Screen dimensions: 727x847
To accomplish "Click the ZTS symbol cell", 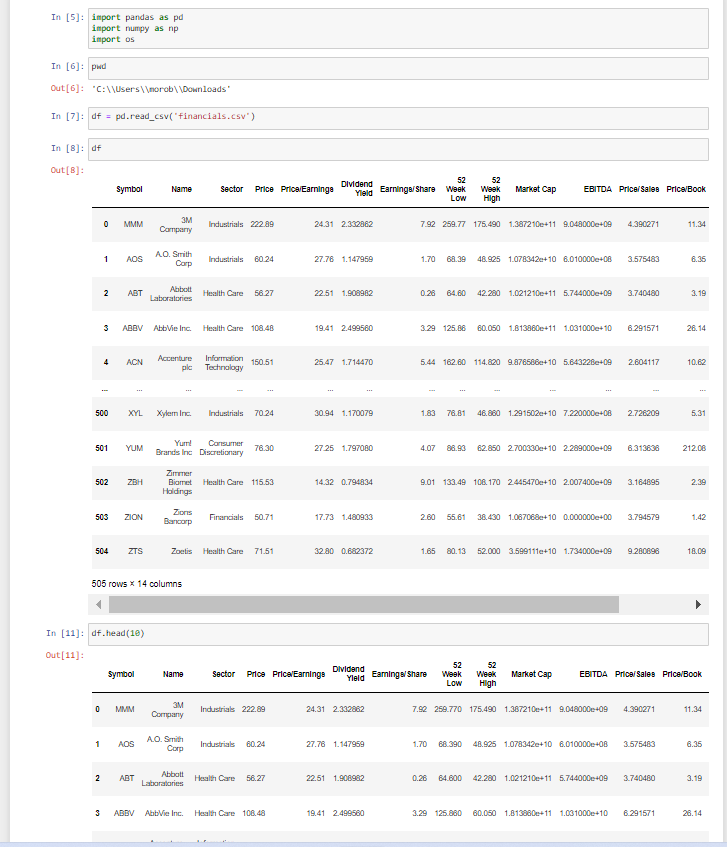I will pos(136,552).
